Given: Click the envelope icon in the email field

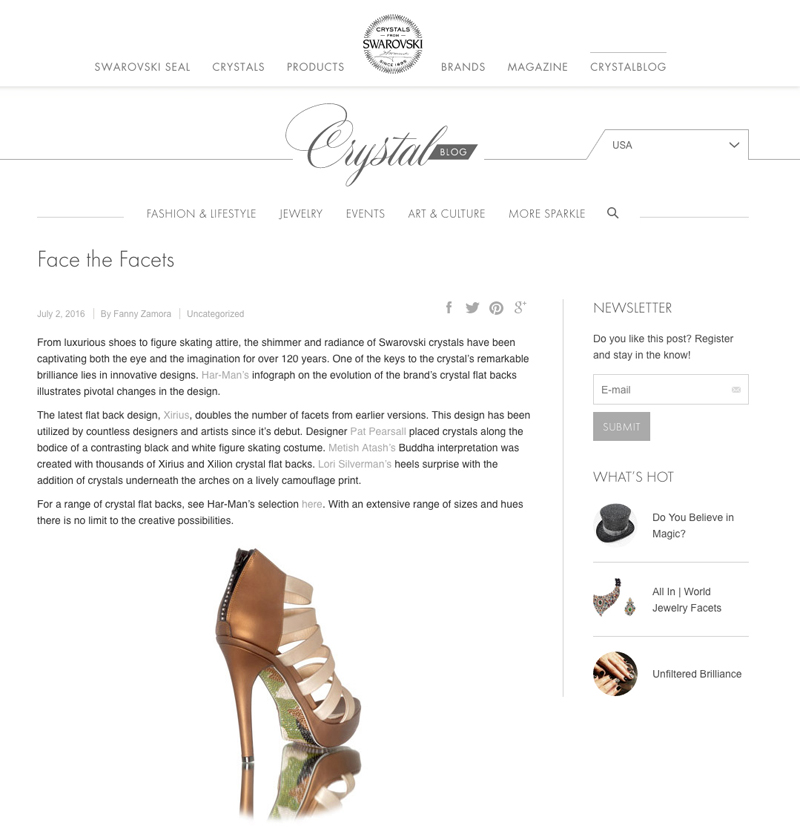Looking at the screenshot, I should point(736,390).
